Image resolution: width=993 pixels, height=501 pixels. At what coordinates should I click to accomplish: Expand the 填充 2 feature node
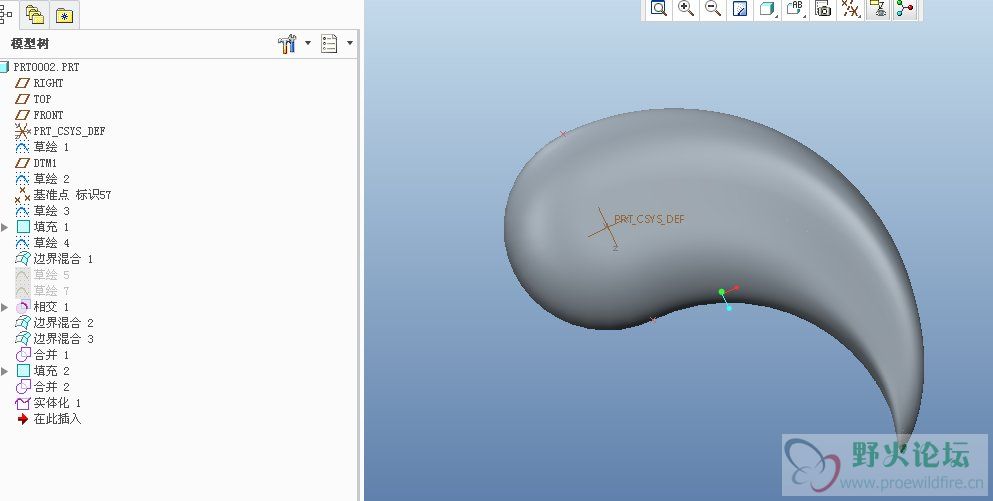pos(5,371)
